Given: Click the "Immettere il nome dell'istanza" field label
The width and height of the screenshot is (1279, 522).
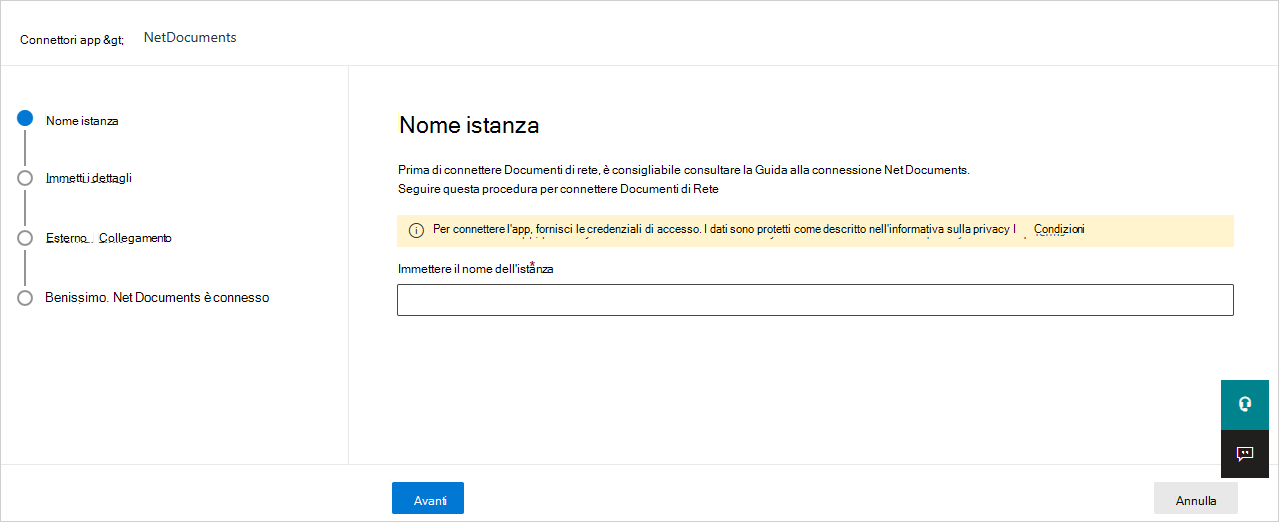Looking at the screenshot, I should pyautogui.click(x=475, y=269).
